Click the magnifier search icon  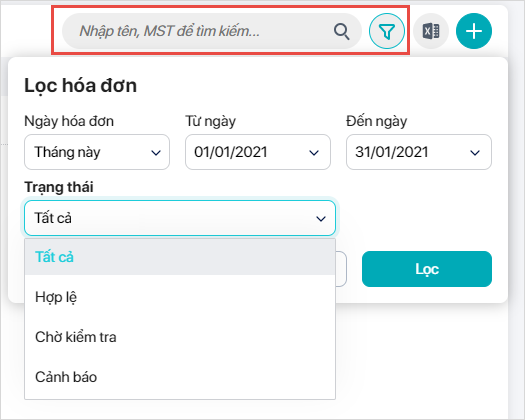[342, 31]
